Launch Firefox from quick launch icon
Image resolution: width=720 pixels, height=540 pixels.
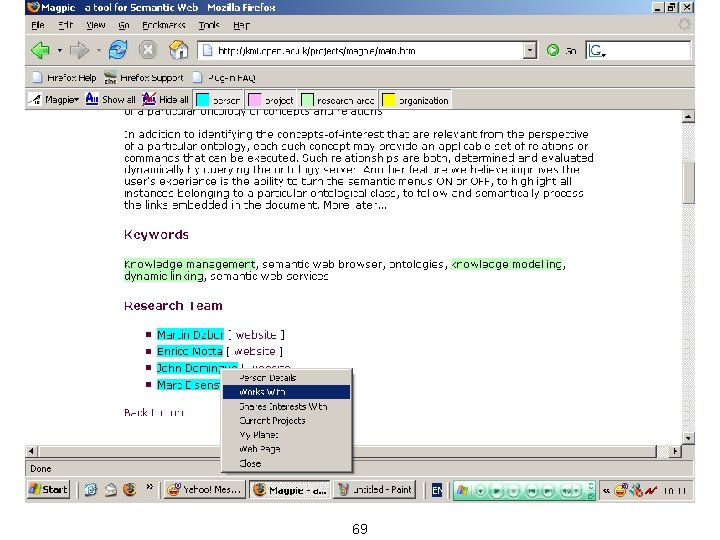tap(129, 489)
